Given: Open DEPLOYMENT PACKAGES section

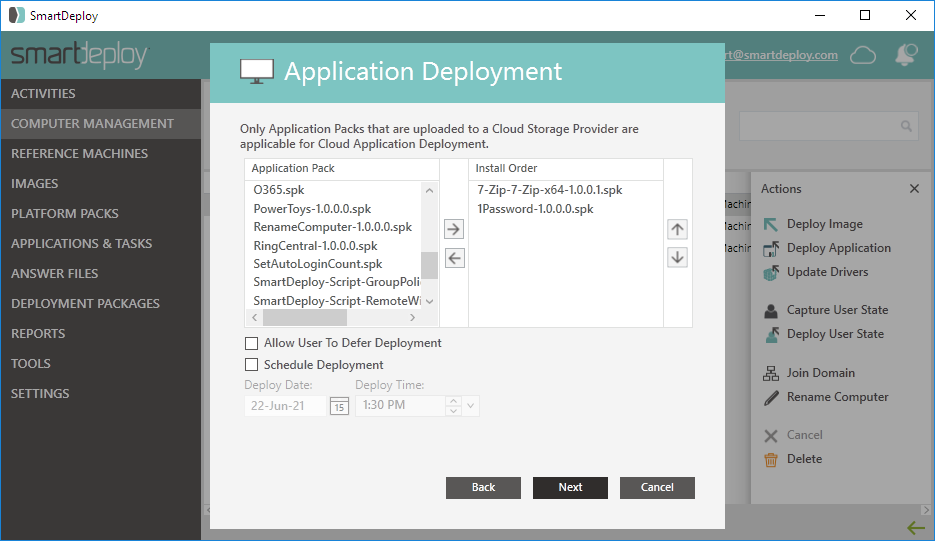Looking at the screenshot, I should pyautogui.click(x=101, y=304).
